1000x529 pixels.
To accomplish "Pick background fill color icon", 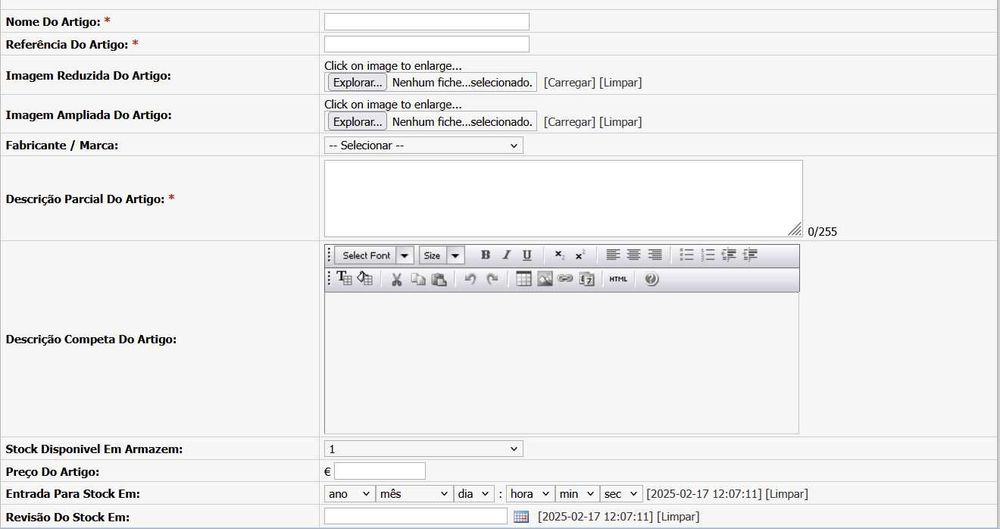I will [x=365, y=278].
